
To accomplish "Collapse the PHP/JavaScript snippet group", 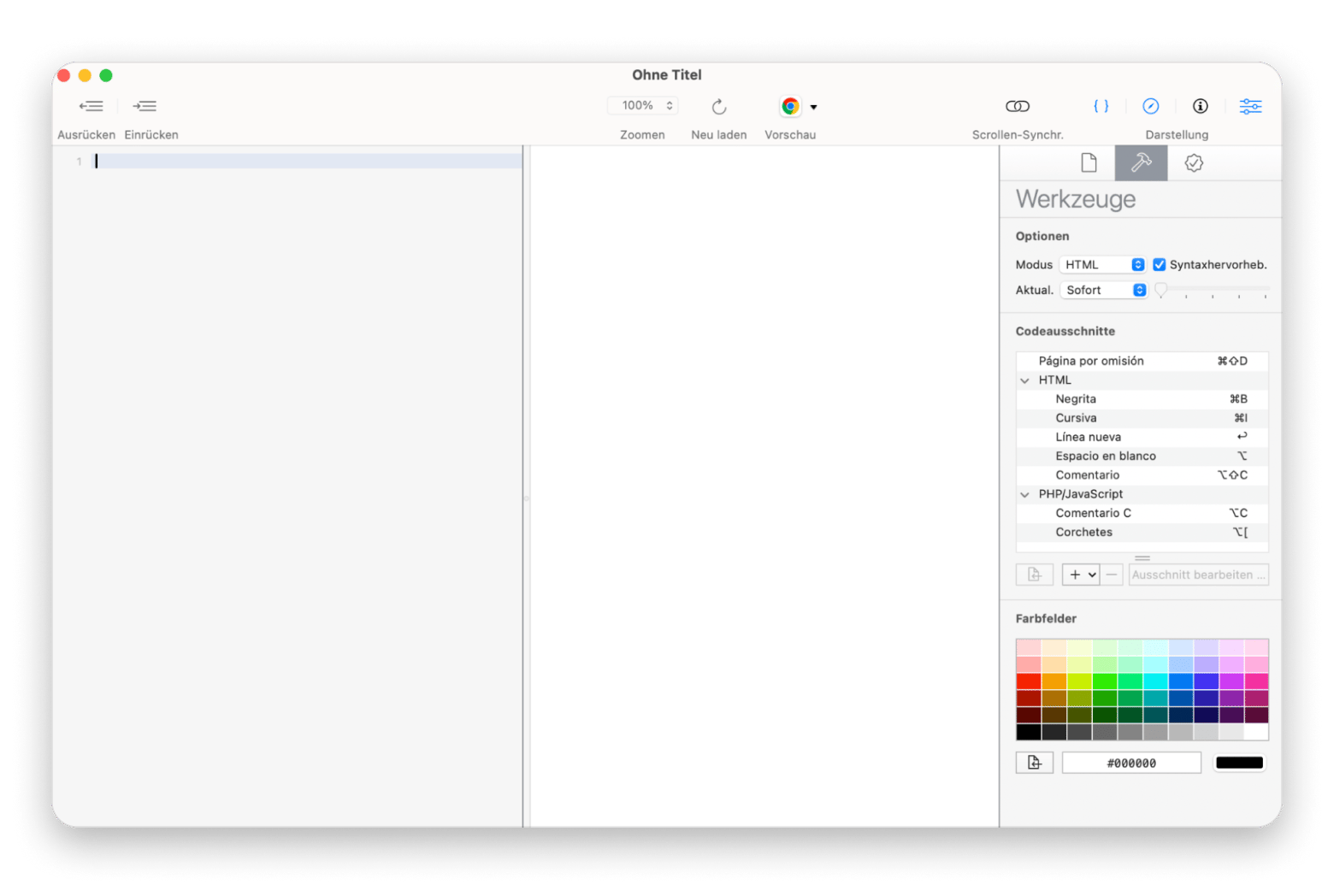I will pyautogui.click(x=1024, y=494).
